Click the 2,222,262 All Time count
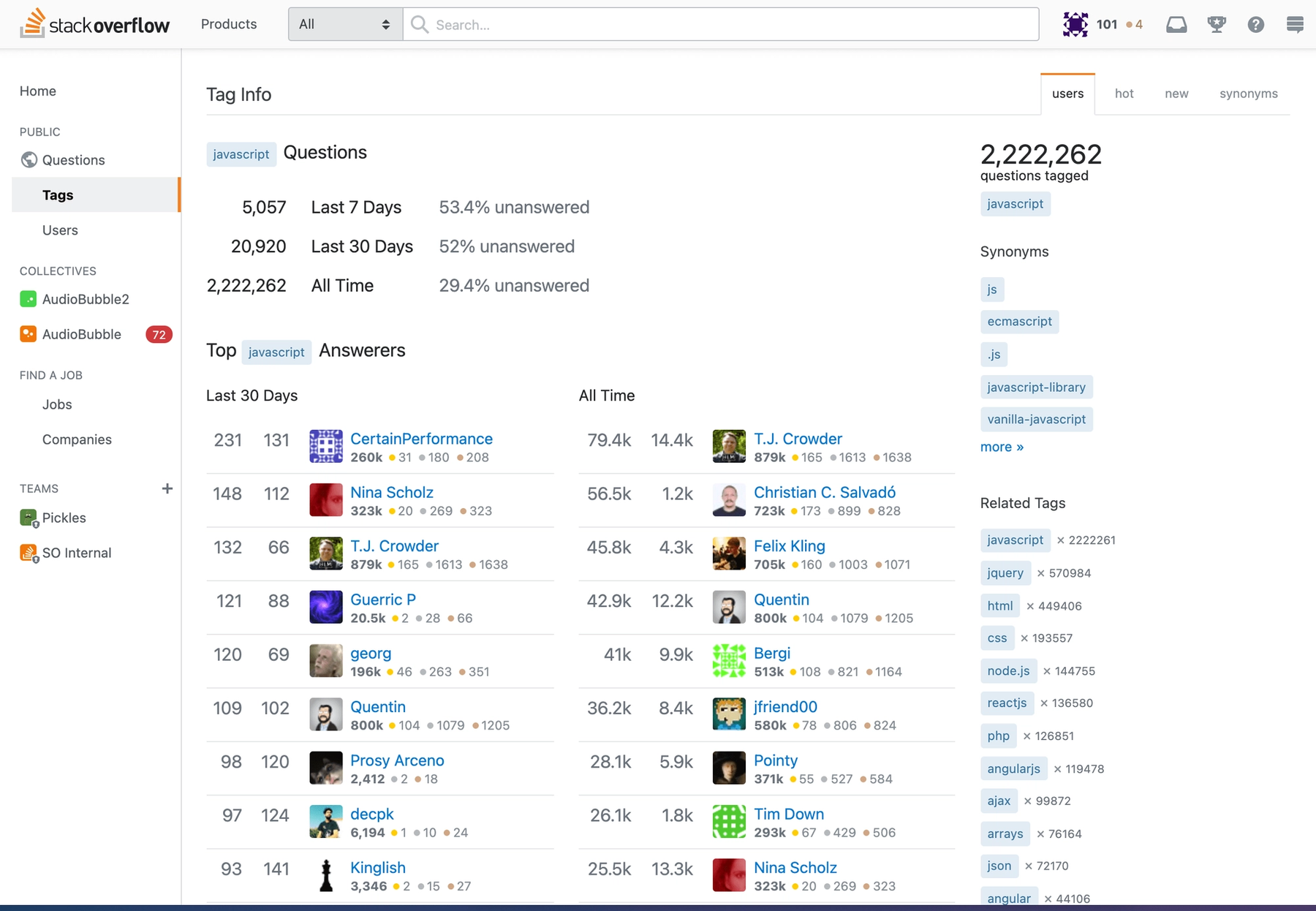The height and width of the screenshot is (911, 1316). 246,285
